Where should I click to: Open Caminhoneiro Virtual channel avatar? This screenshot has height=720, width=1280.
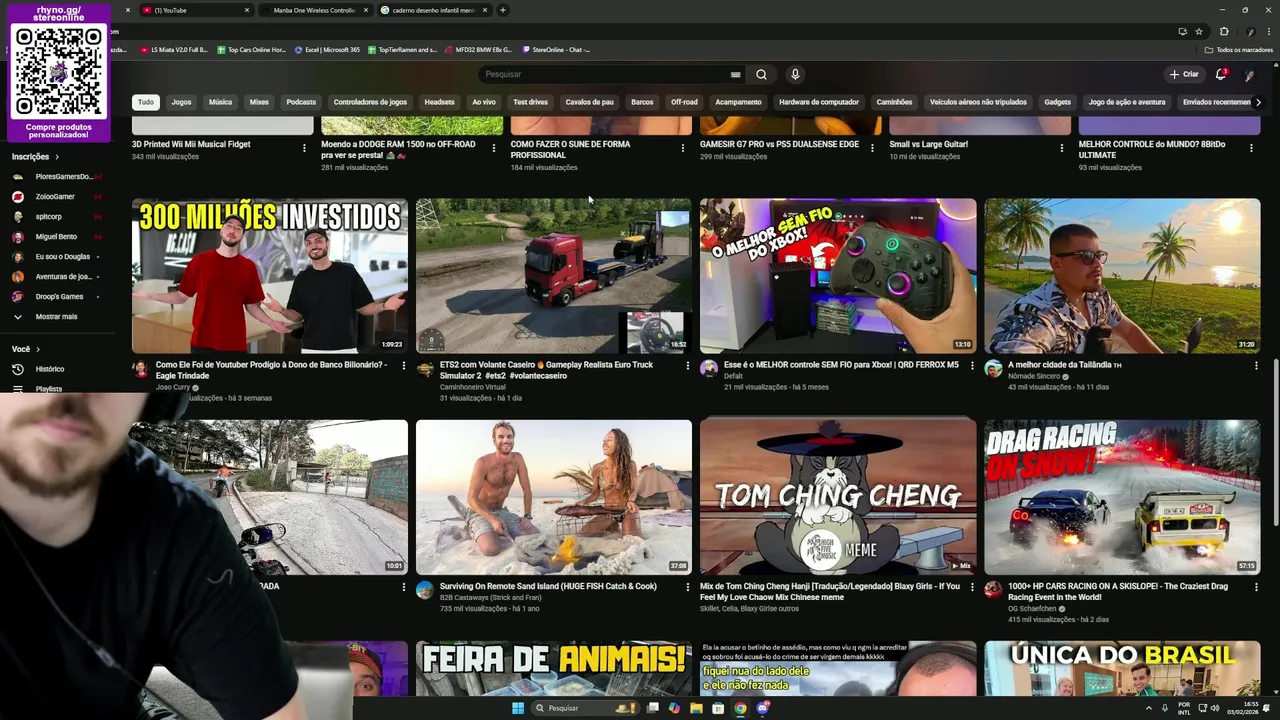[425, 369]
